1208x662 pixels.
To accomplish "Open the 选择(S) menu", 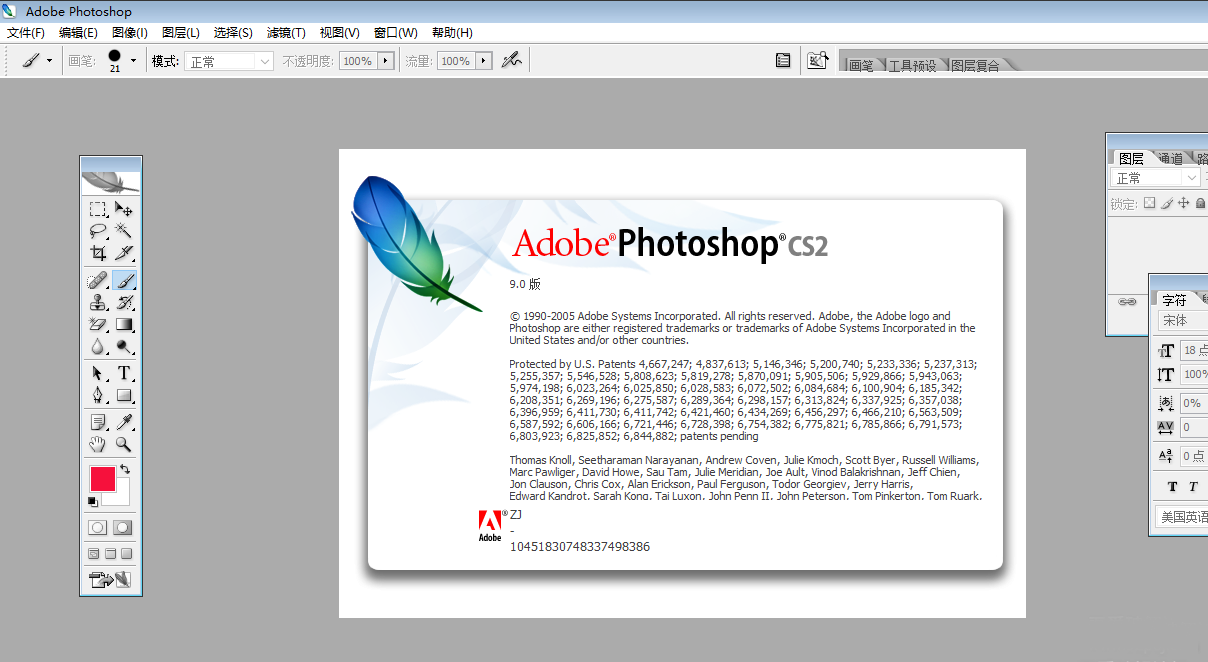I will pos(233,33).
